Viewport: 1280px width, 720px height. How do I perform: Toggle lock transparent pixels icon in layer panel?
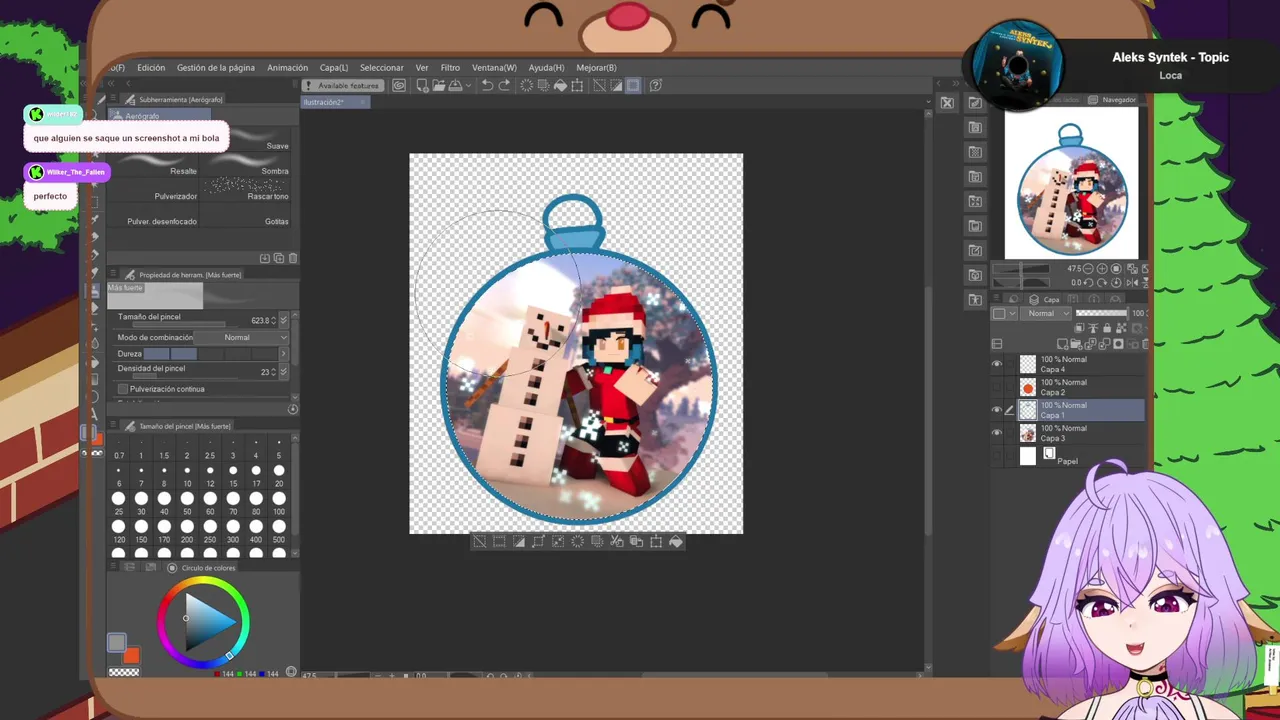[x=1121, y=328]
